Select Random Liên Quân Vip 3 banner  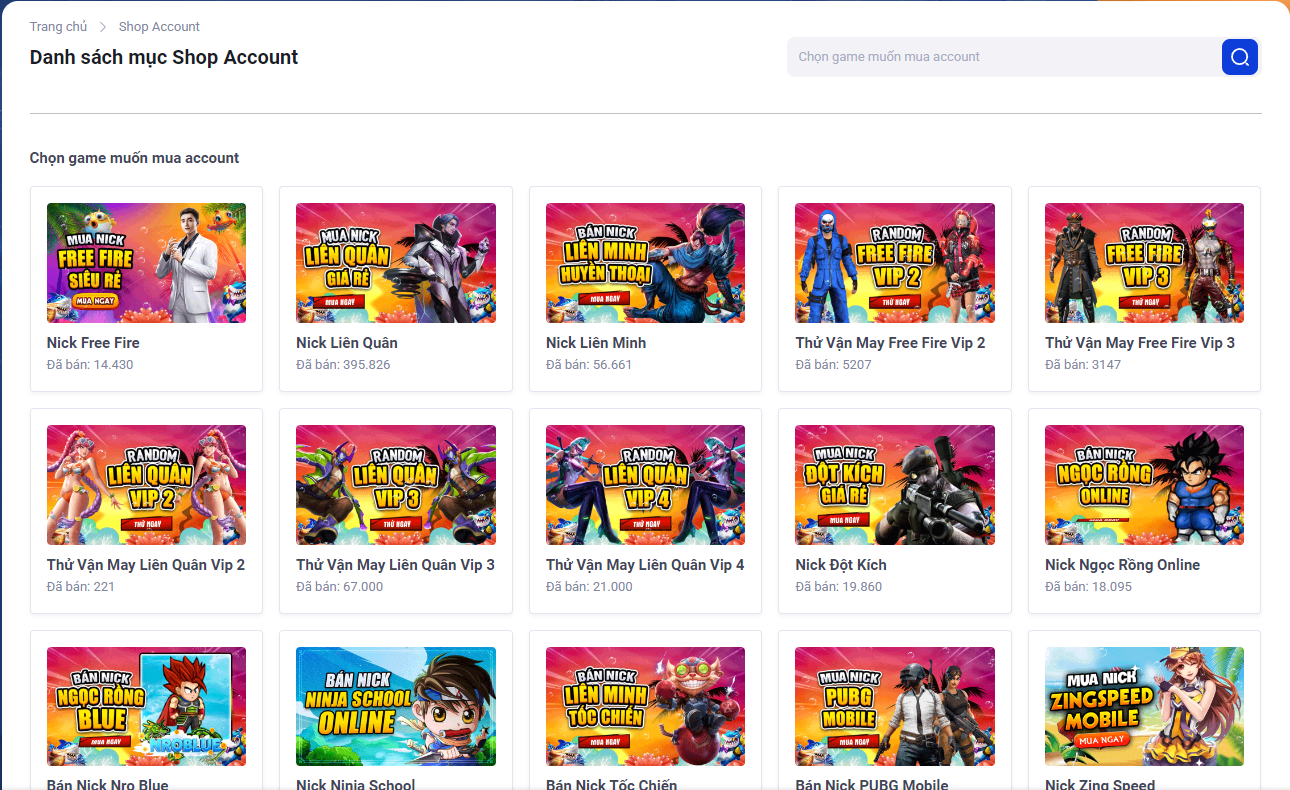coord(396,485)
